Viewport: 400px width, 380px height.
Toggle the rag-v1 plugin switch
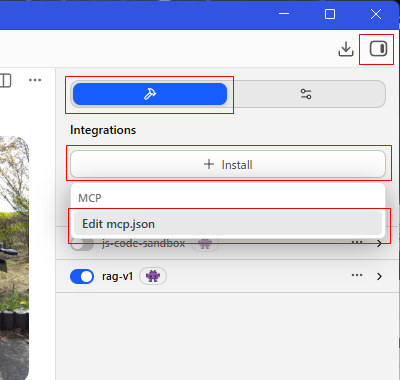click(82, 276)
